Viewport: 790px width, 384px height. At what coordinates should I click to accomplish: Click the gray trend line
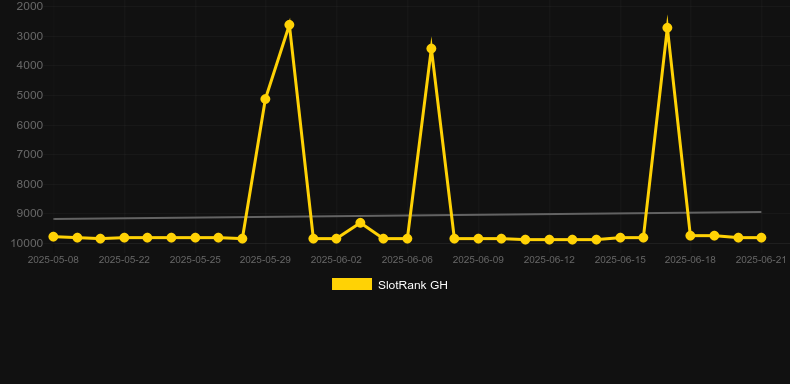[407, 215]
